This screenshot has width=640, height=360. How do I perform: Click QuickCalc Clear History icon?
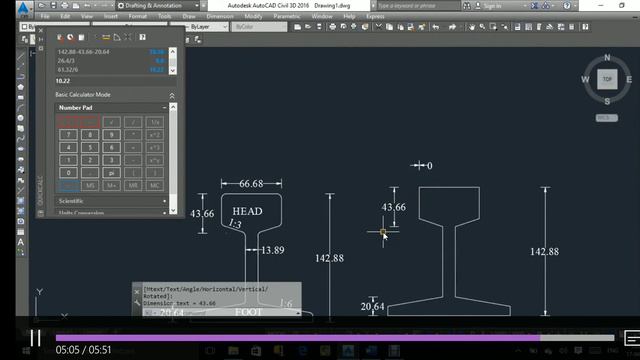pyautogui.click(x=71, y=38)
